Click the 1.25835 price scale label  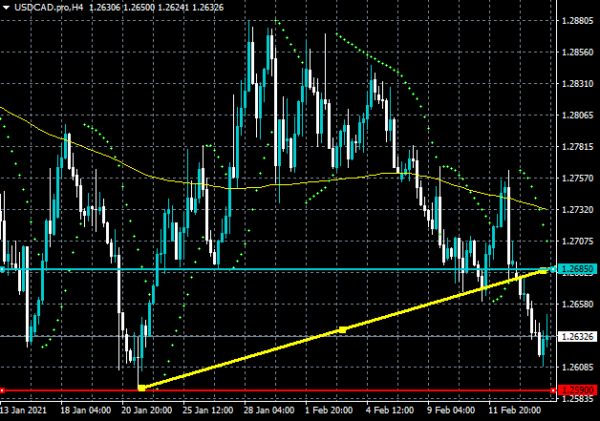(577, 399)
